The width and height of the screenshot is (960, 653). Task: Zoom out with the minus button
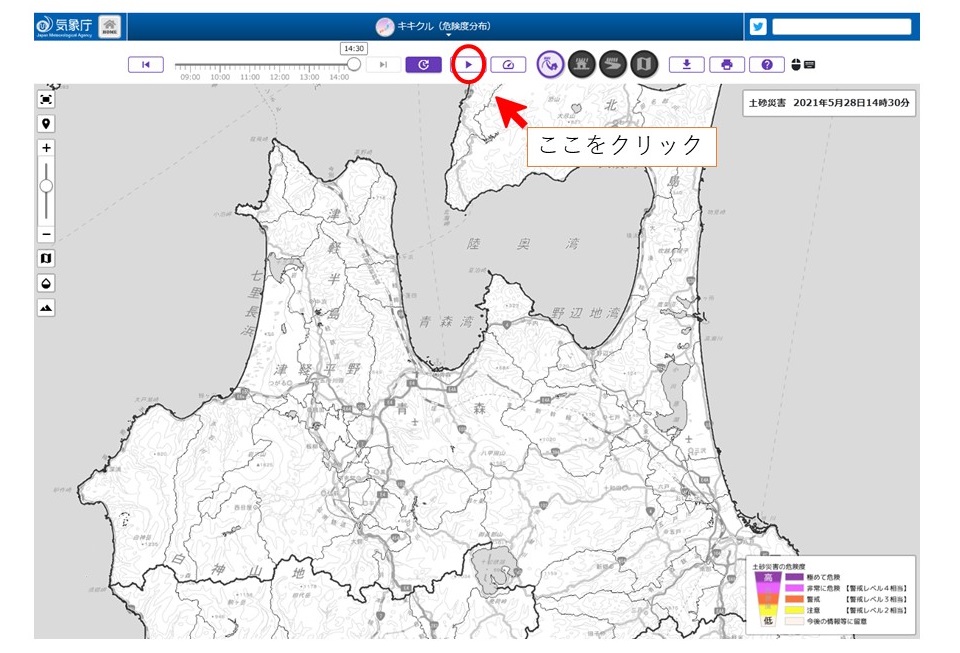click(x=46, y=234)
